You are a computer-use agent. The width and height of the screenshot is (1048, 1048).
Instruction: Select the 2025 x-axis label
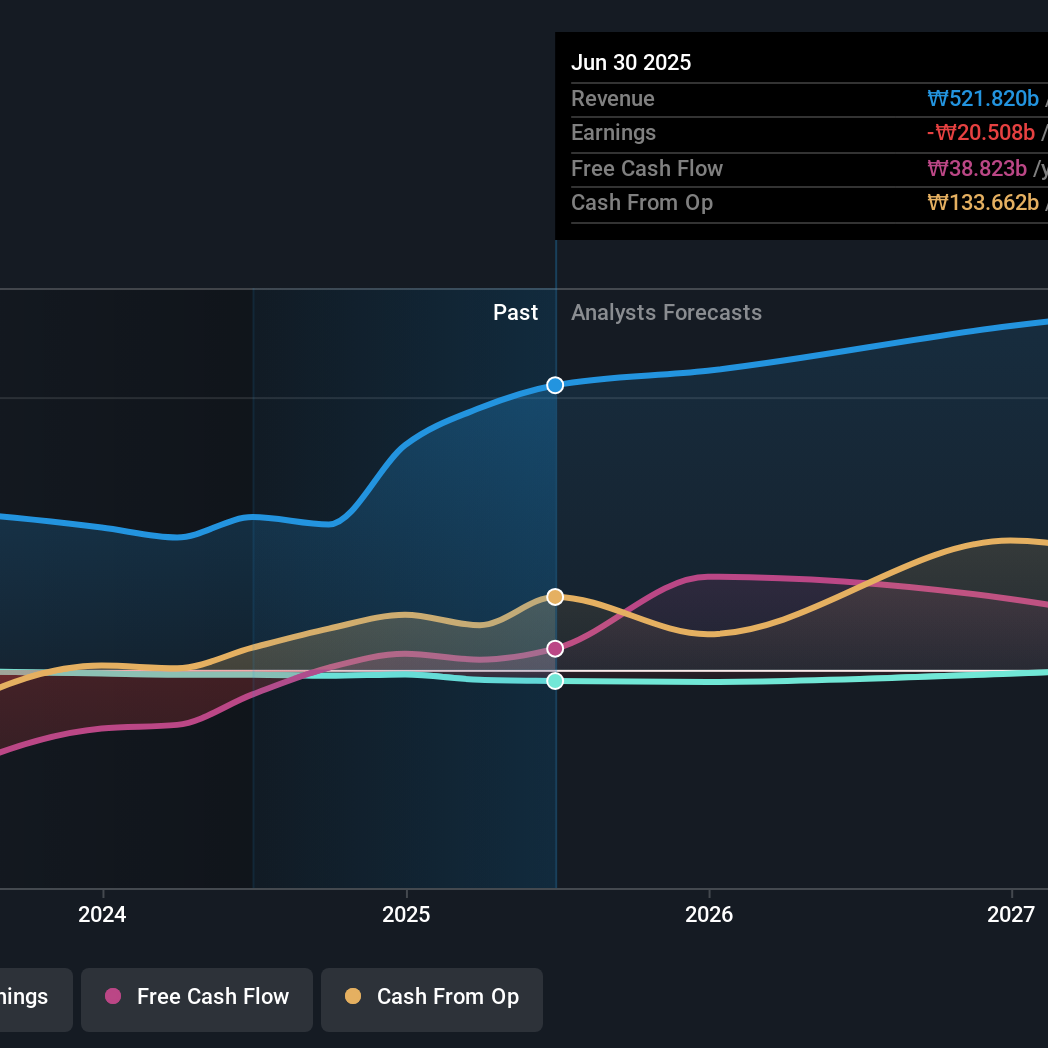(x=406, y=915)
